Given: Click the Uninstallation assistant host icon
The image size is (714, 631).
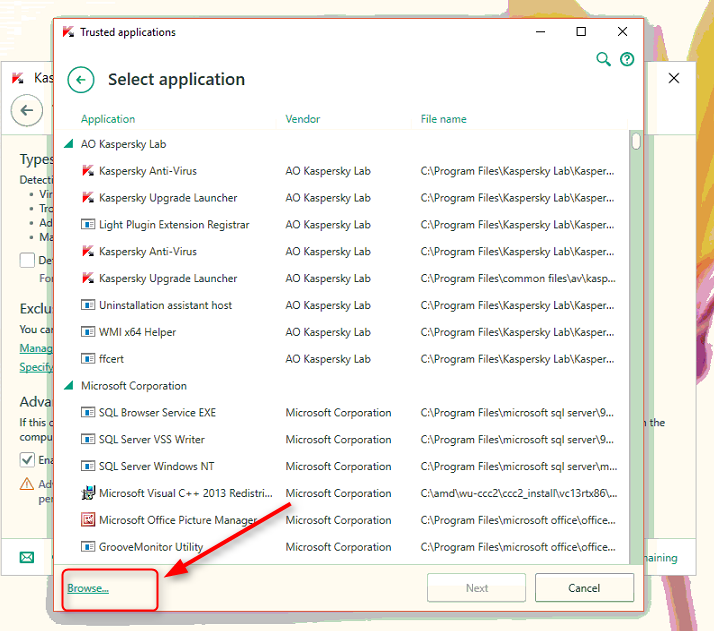Looking at the screenshot, I should 88,305.
